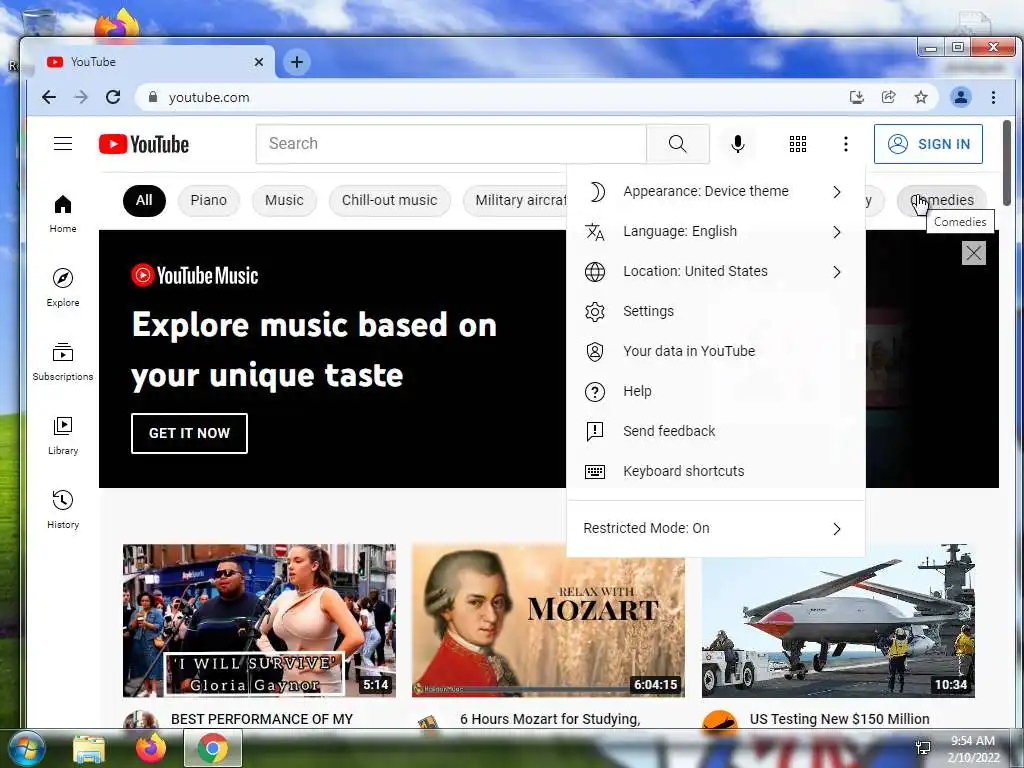This screenshot has height=768, width=1024.
Task: Open the YouTube apps grid icon
Action: pos(797,144)
